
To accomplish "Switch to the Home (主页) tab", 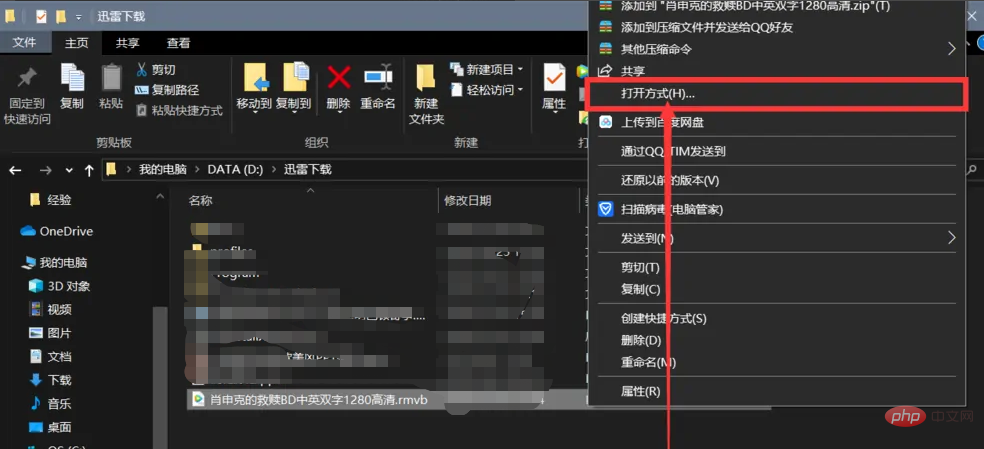I will coord(77,43).
